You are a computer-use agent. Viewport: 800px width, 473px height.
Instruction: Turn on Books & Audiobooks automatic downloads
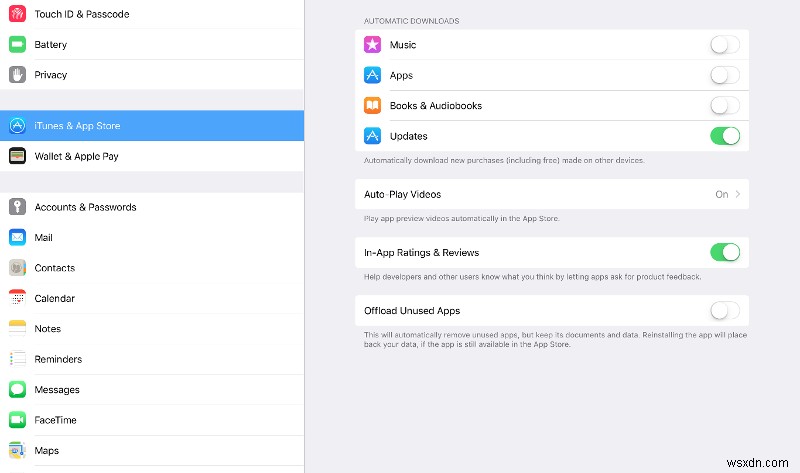point(725,106)
